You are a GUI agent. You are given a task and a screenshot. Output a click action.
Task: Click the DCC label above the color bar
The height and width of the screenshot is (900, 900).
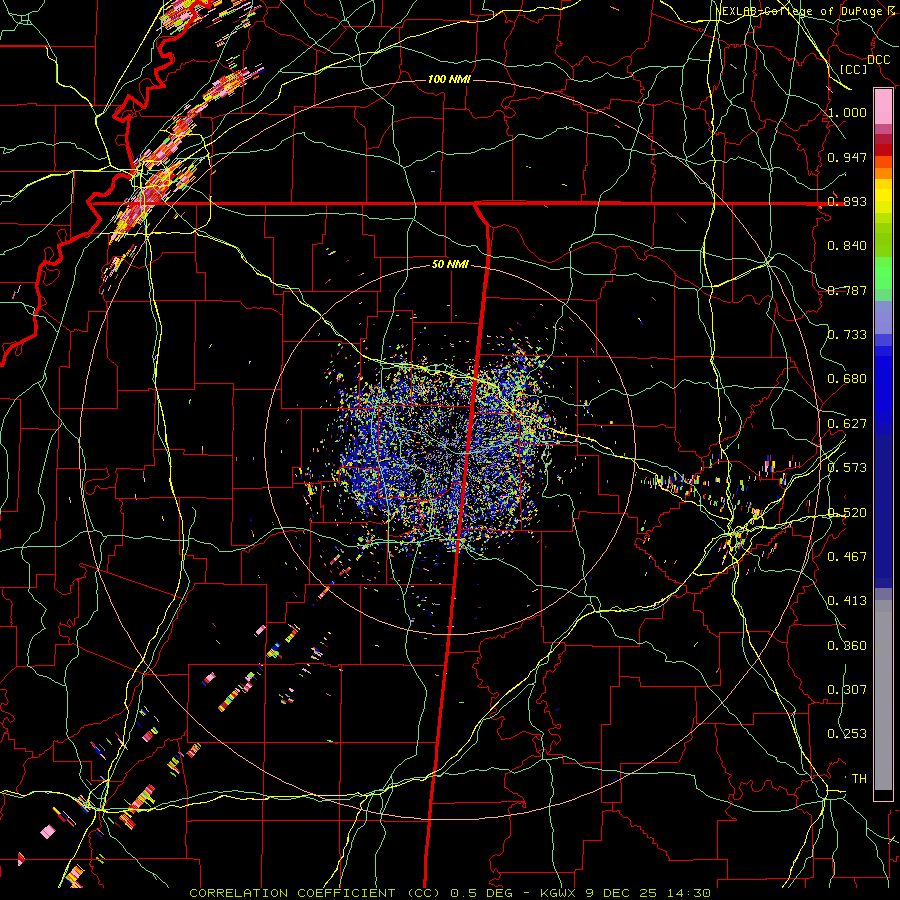878,60
